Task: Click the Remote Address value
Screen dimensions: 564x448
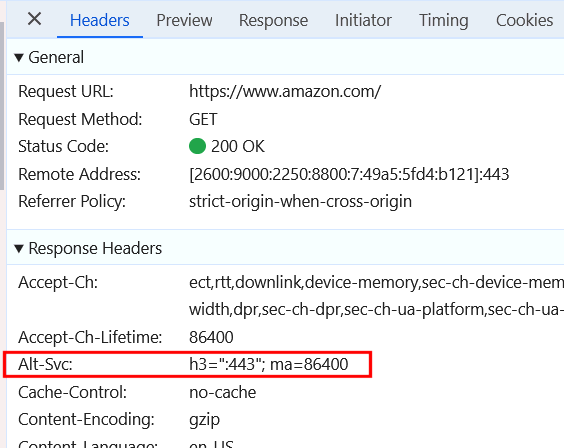Action: tap(349, 174)
